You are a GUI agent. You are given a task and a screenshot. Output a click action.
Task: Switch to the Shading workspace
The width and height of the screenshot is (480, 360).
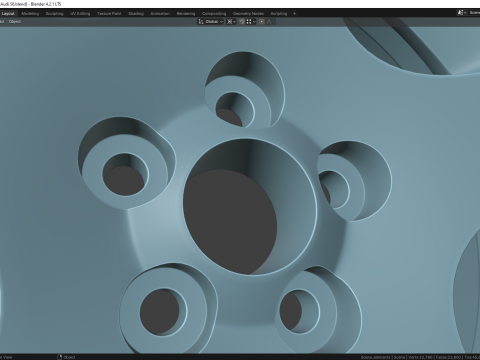coord(136,14)
